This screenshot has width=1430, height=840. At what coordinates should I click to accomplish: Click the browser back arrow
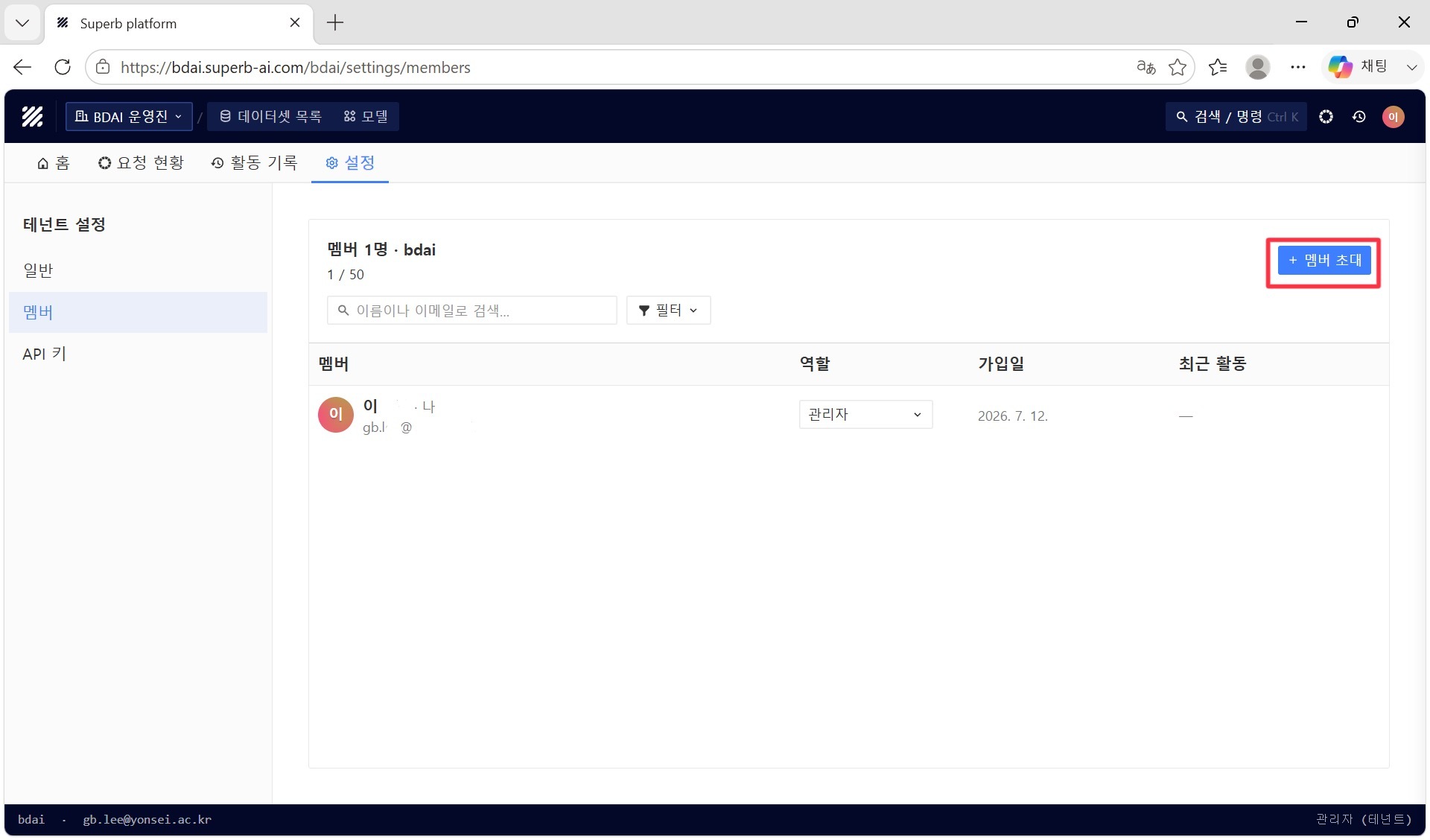tap(22, 67)
